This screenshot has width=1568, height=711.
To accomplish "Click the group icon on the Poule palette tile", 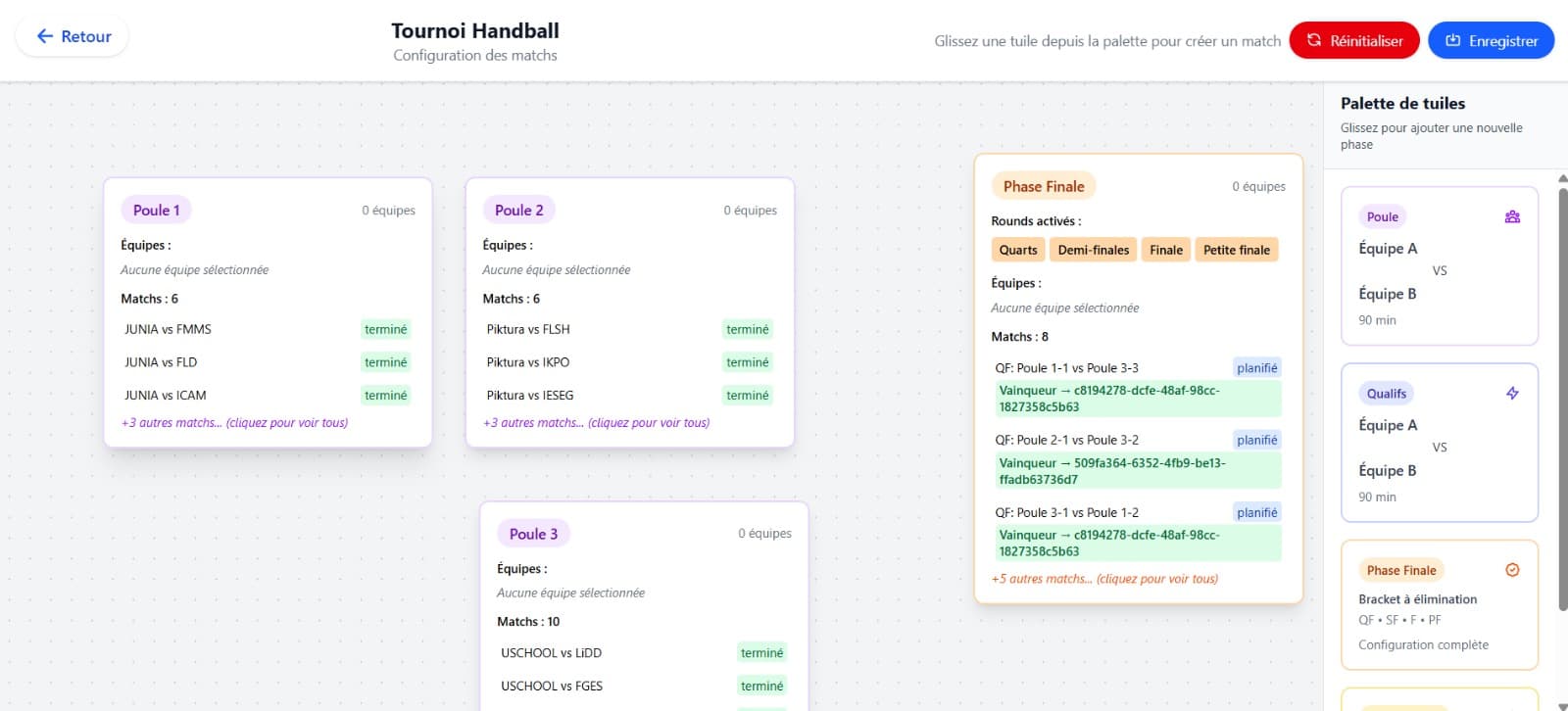I will 1512,216.
